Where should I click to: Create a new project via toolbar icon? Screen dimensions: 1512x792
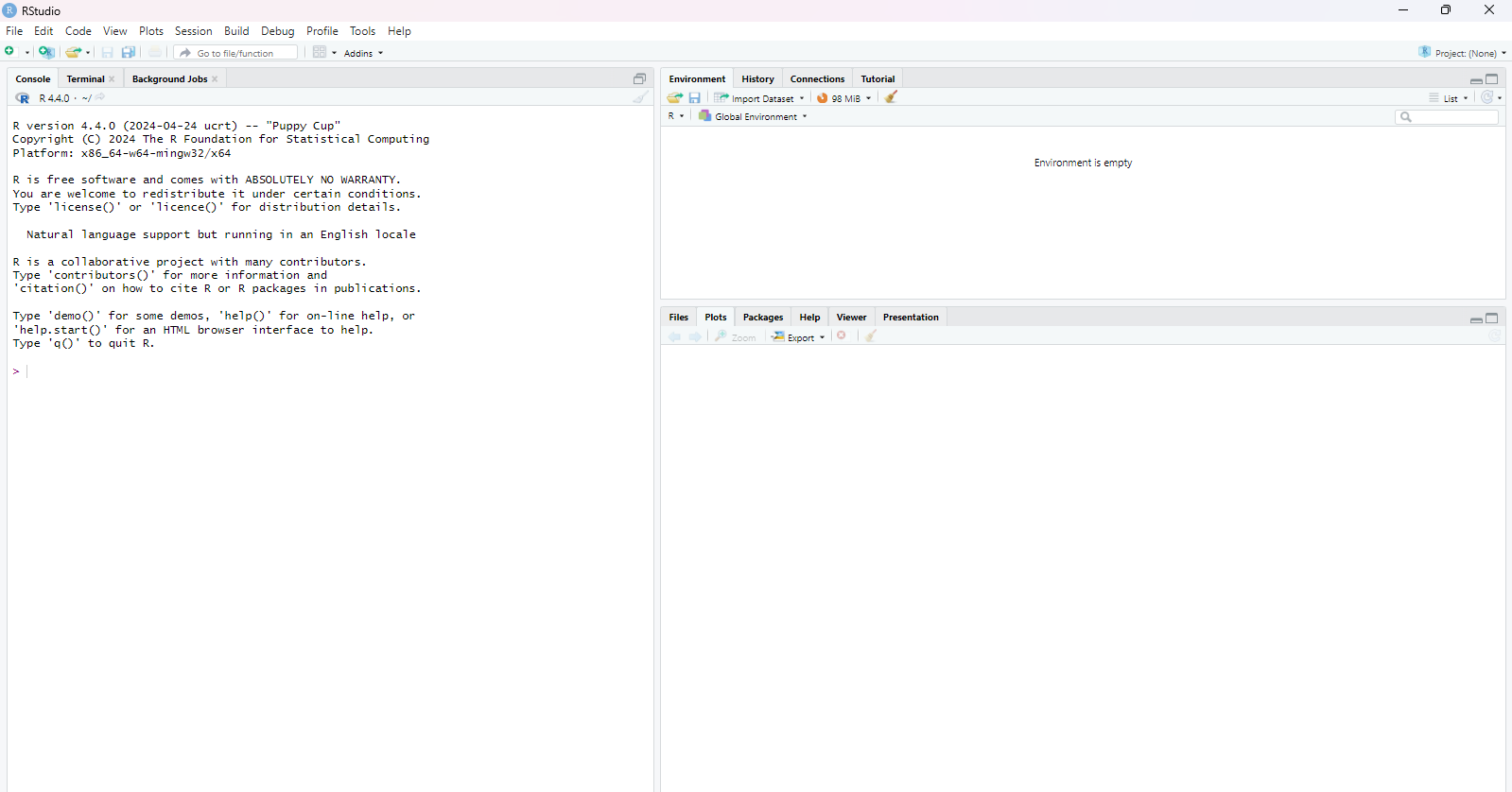coord(46,53)
